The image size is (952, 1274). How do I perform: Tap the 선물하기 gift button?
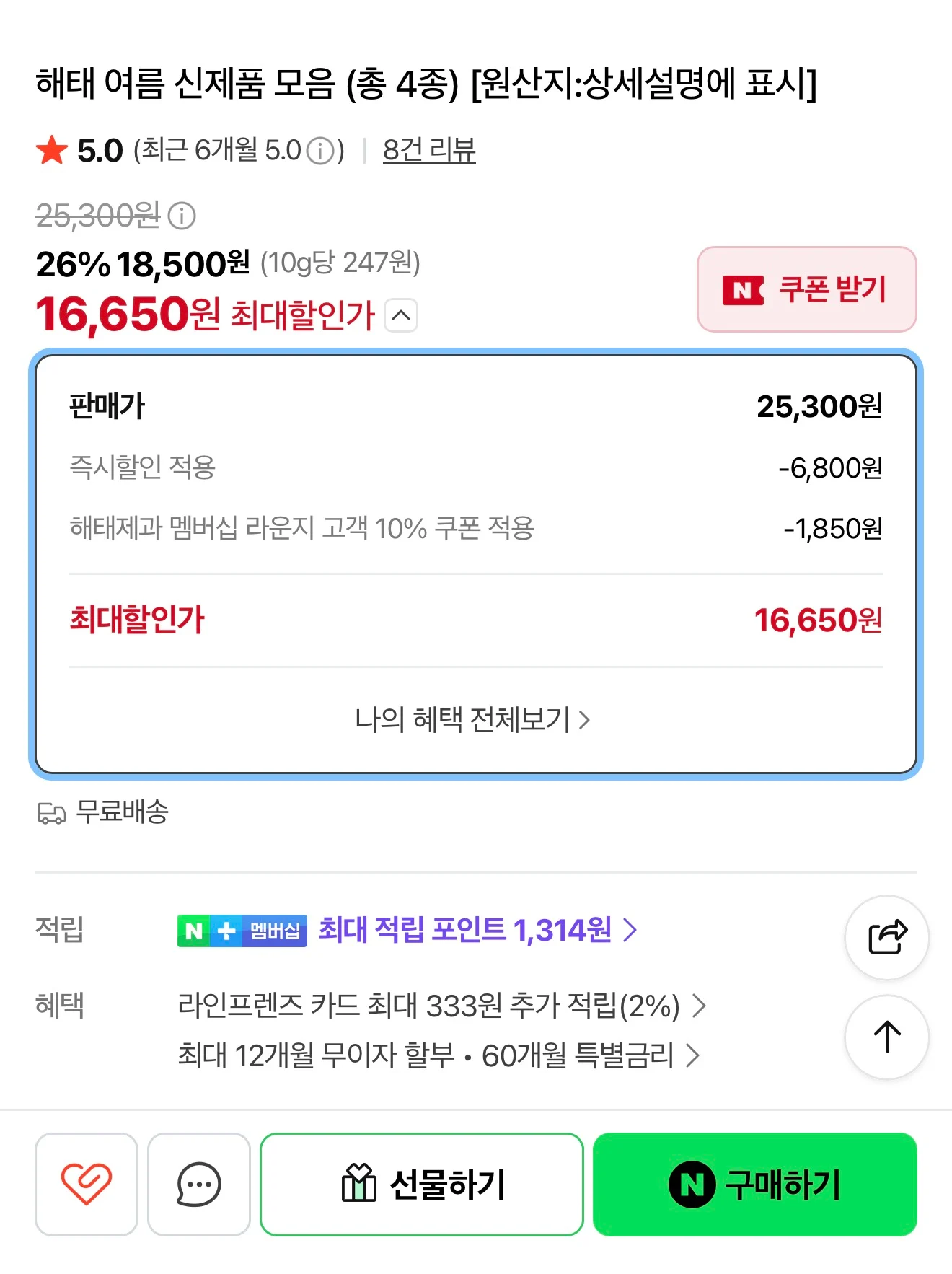[422, 1184]
